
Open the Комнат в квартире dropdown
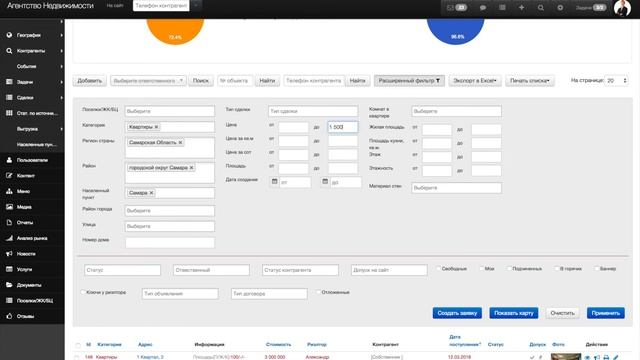[456, 111]
